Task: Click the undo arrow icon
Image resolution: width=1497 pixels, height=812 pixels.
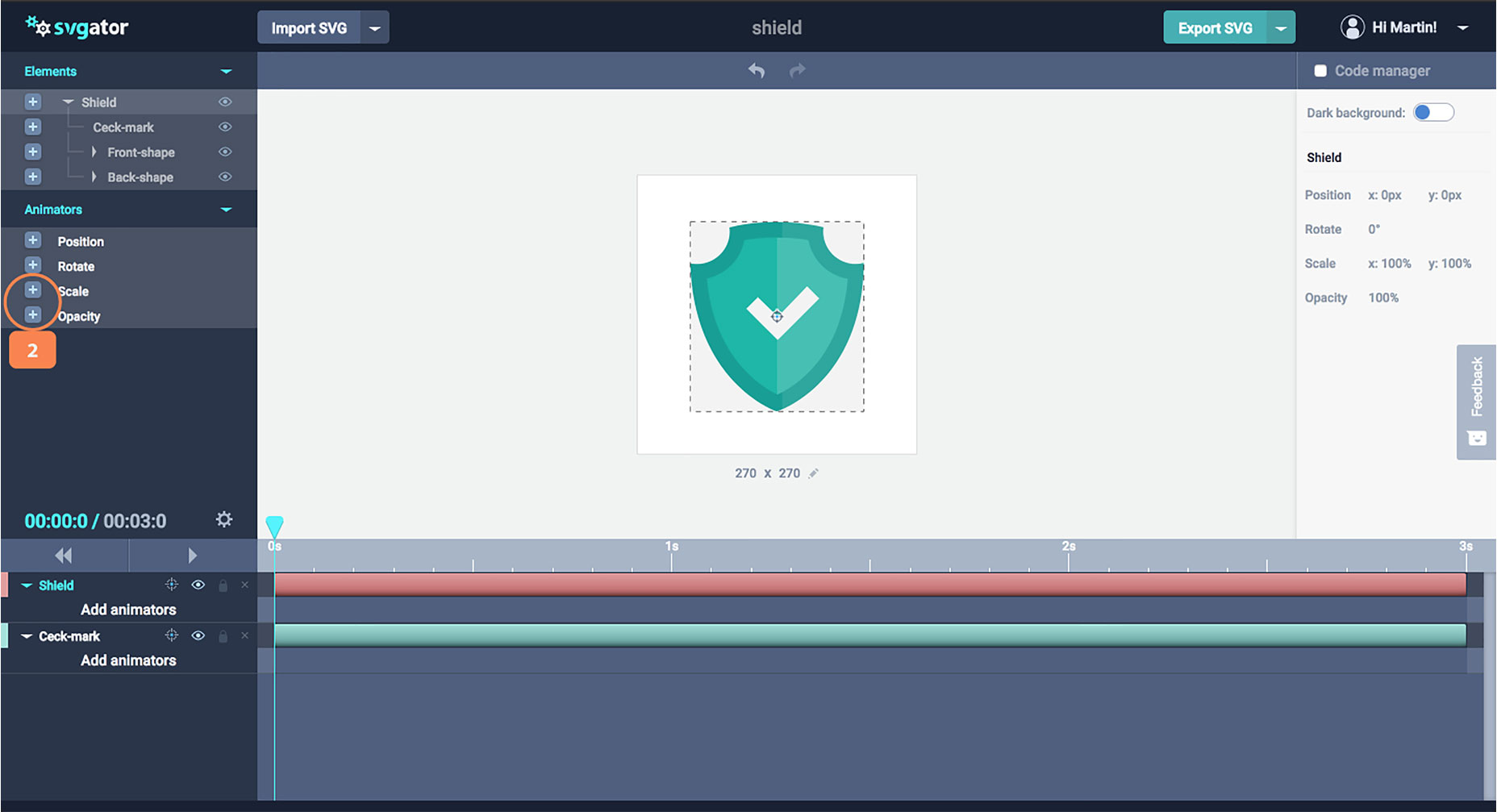Action: [x=756, y=71]
